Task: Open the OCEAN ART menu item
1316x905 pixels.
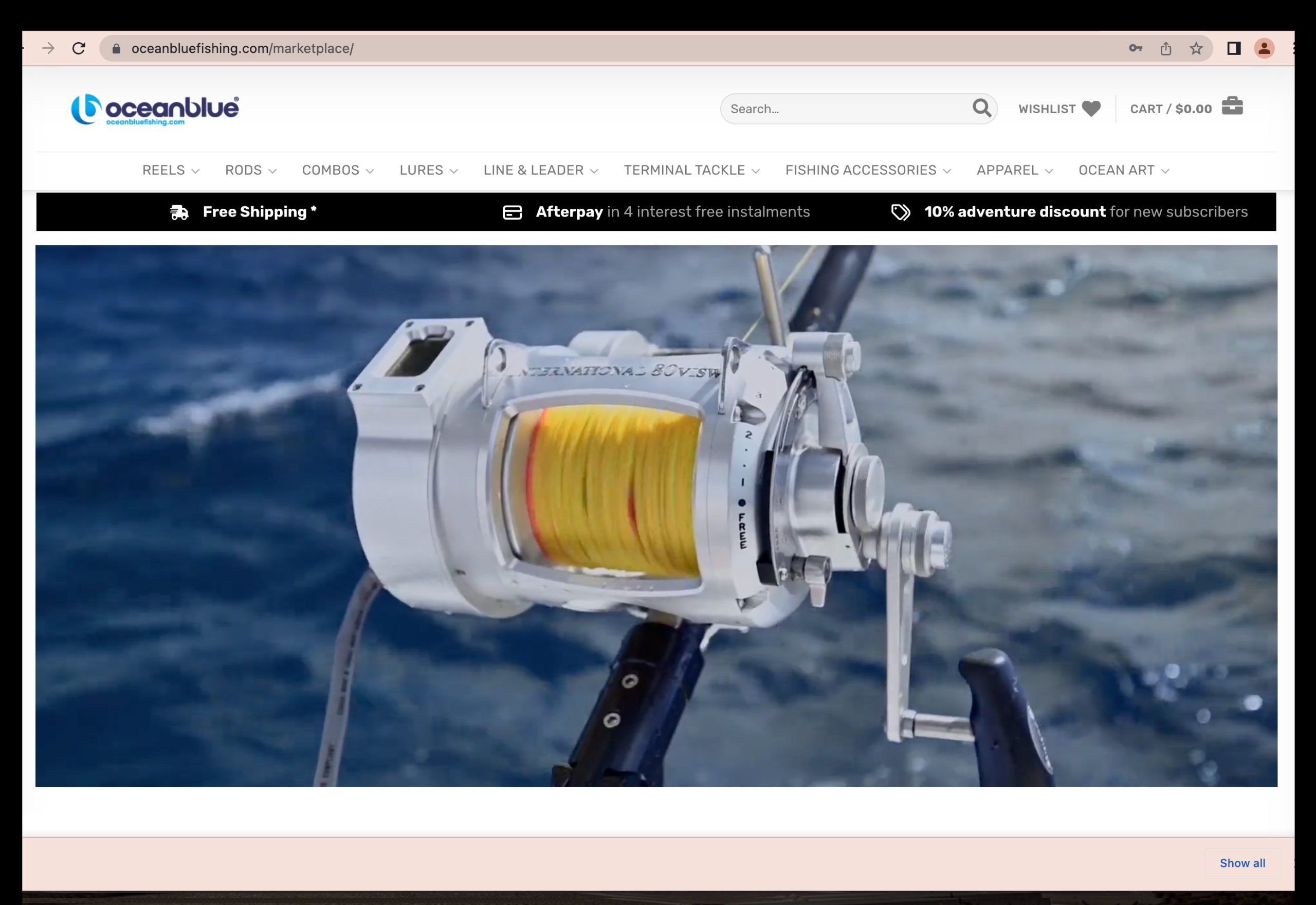Action: click(1123, 170)
